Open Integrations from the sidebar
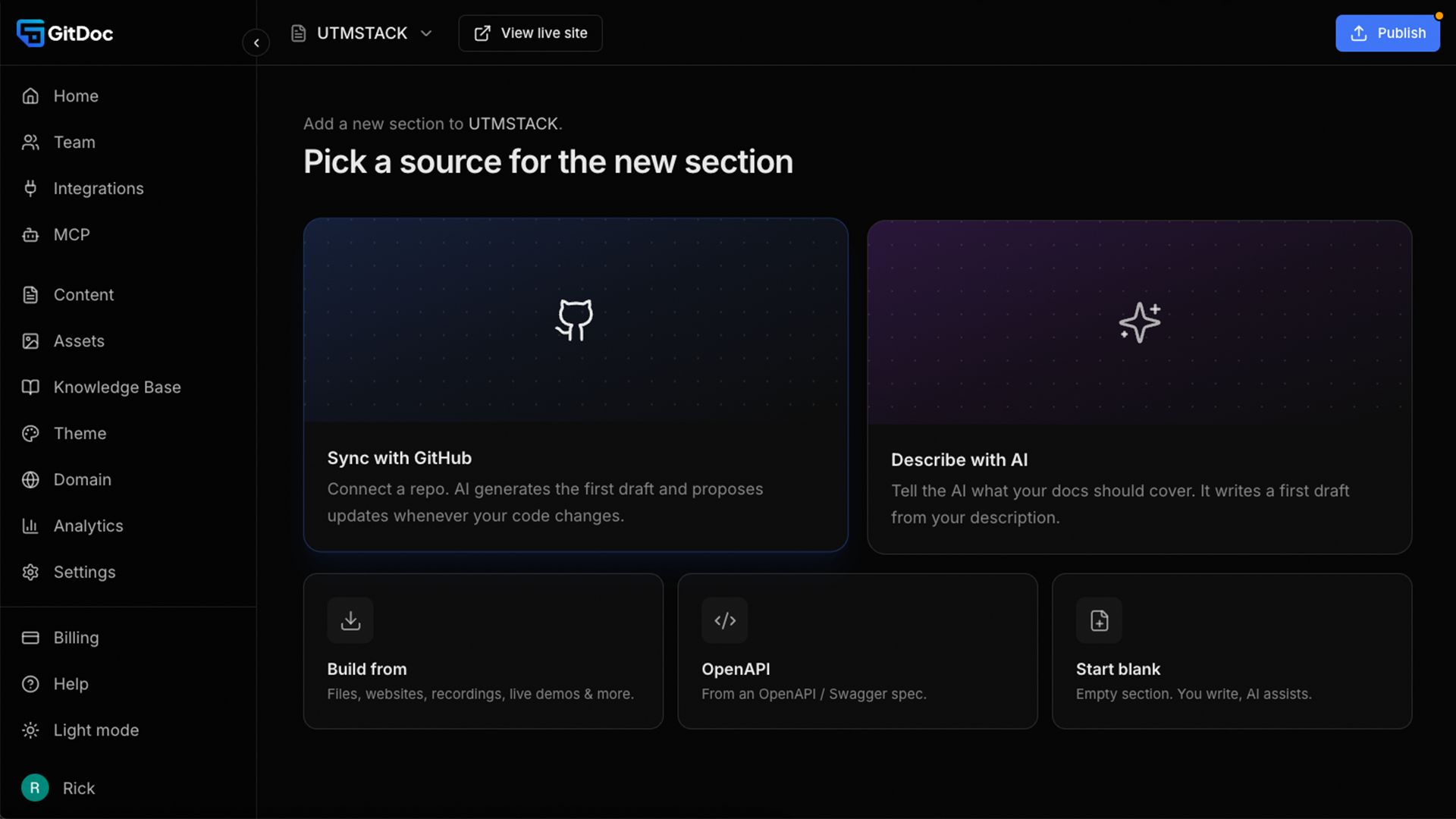Viewport: 1456px width, 819px height. 99,189
